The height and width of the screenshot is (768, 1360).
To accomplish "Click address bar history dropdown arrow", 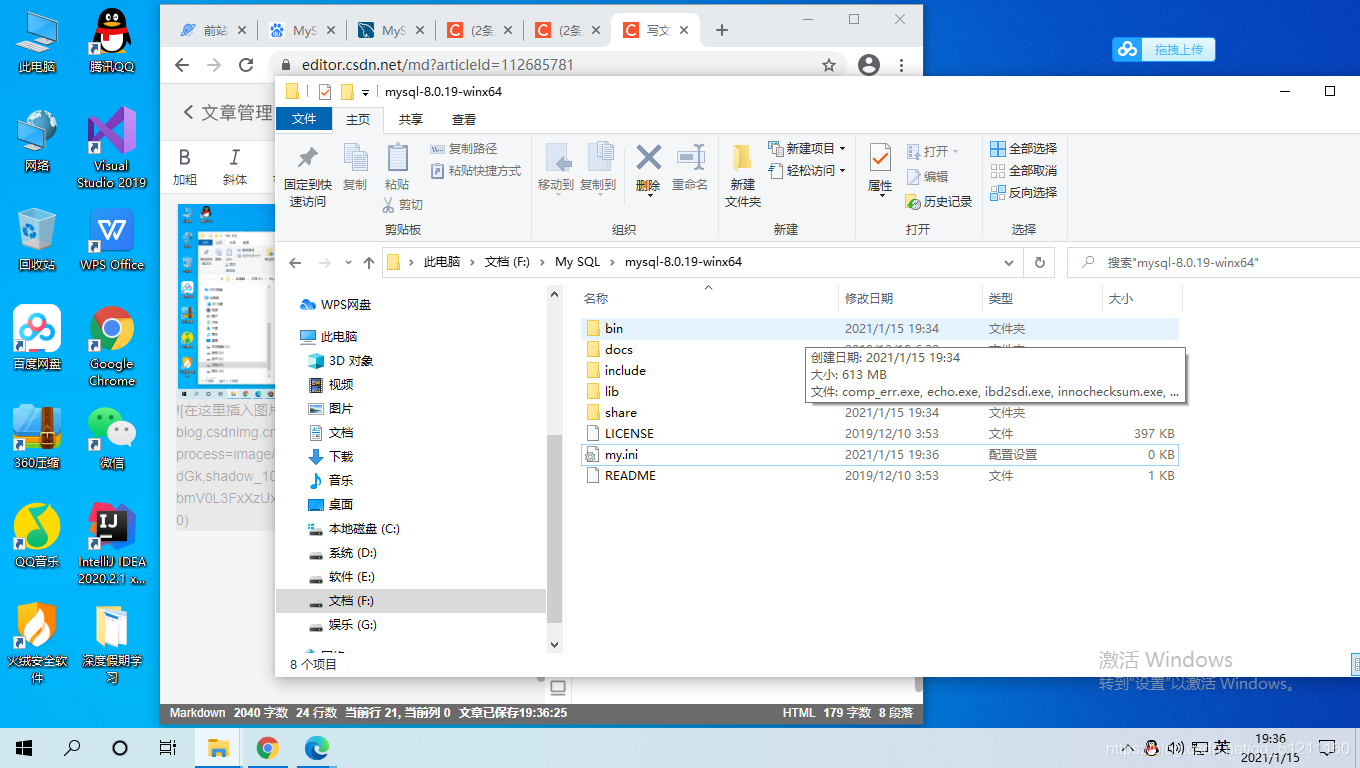I will coord(1009,262).
